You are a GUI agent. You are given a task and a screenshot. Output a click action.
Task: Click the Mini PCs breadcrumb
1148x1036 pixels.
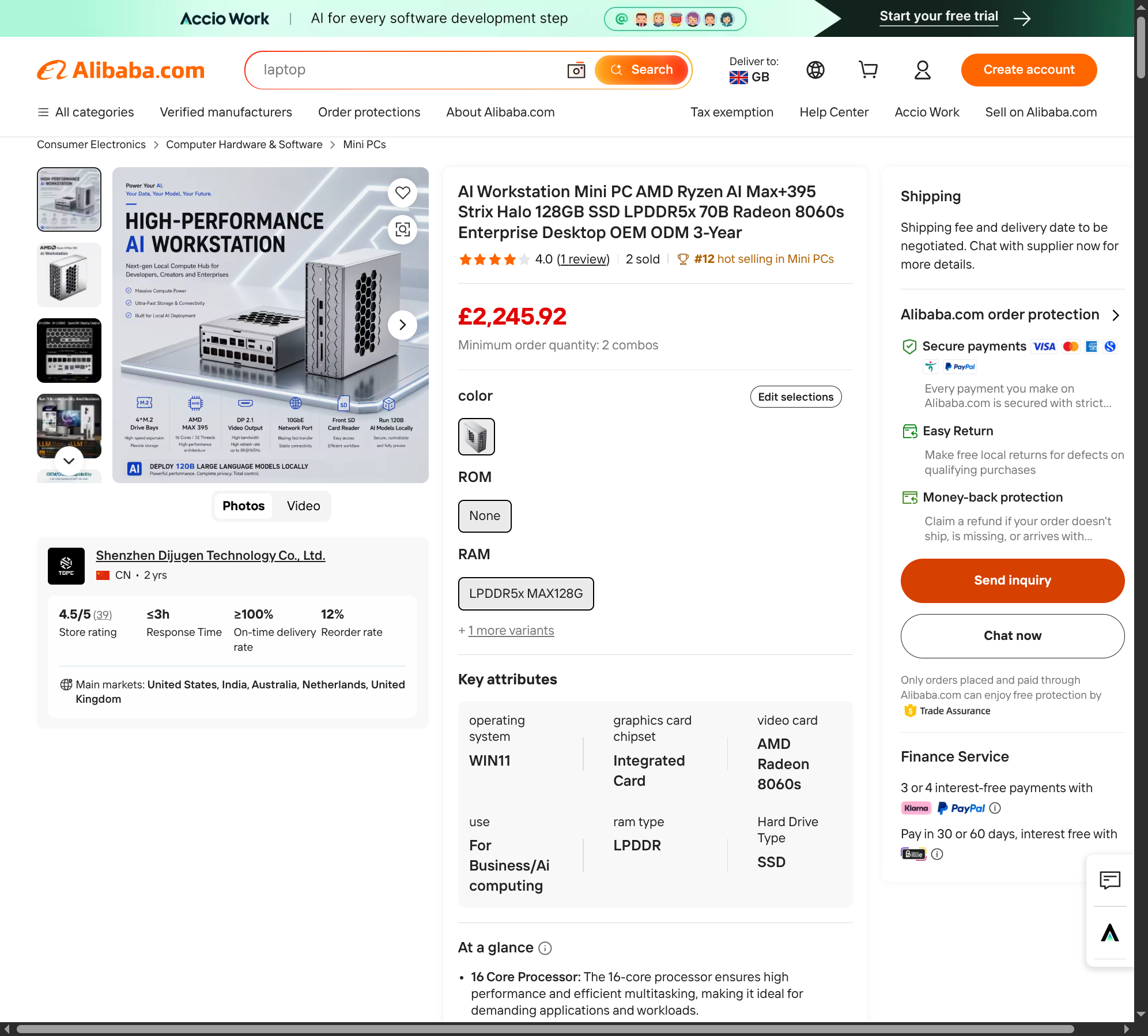pyautogui.click(x=364, y=145)
